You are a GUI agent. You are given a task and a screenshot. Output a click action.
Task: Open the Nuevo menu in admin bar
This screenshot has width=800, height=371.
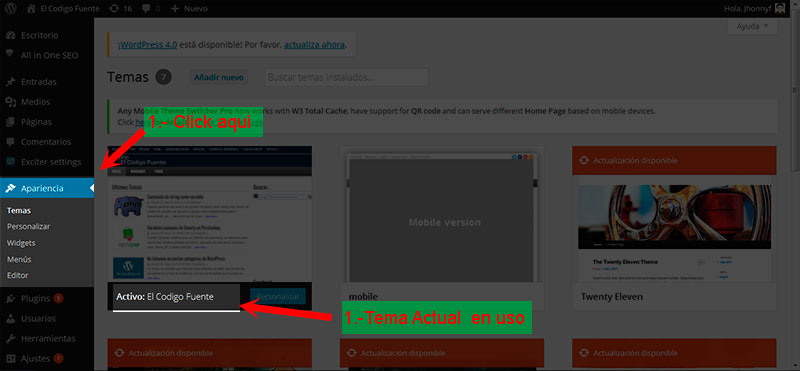[x=189, y=9]
